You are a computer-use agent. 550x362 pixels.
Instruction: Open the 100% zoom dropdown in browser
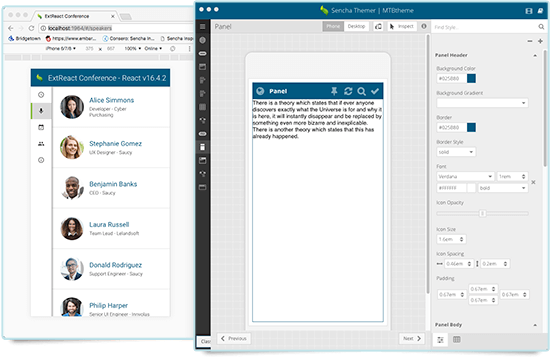pos(133,48)
